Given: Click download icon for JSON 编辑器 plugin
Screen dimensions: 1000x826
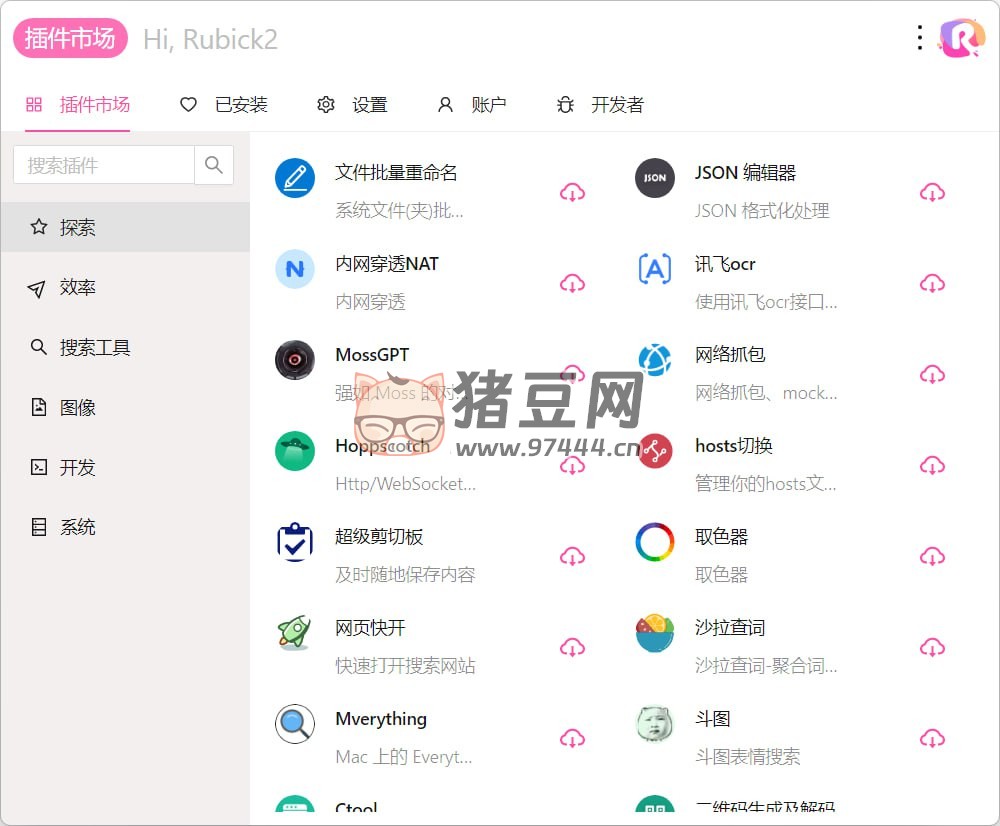Looking at the screenshot, I should click(932, 192).
